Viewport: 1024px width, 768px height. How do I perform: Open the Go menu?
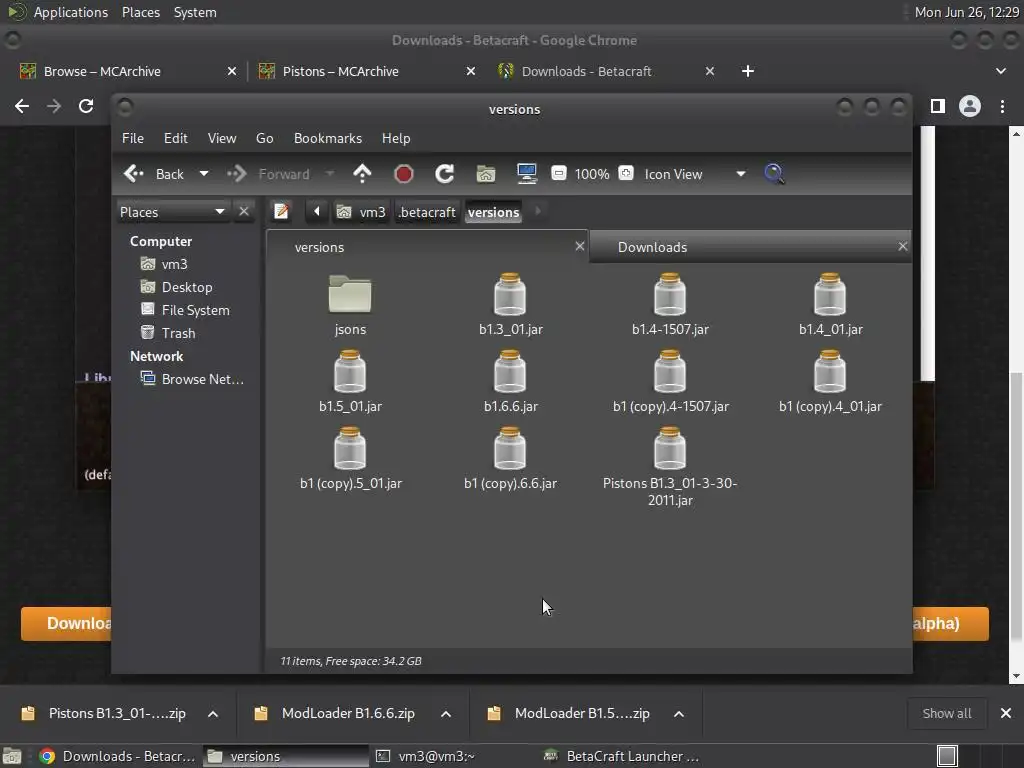[x=264, y=138]
